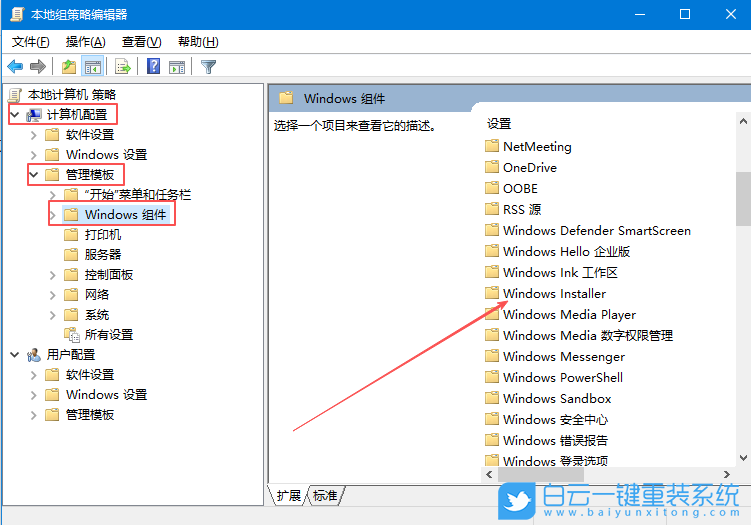
Task: Click the vertical scrollbar up arrow
Action: pyautogui.click(x=743, y=121)
